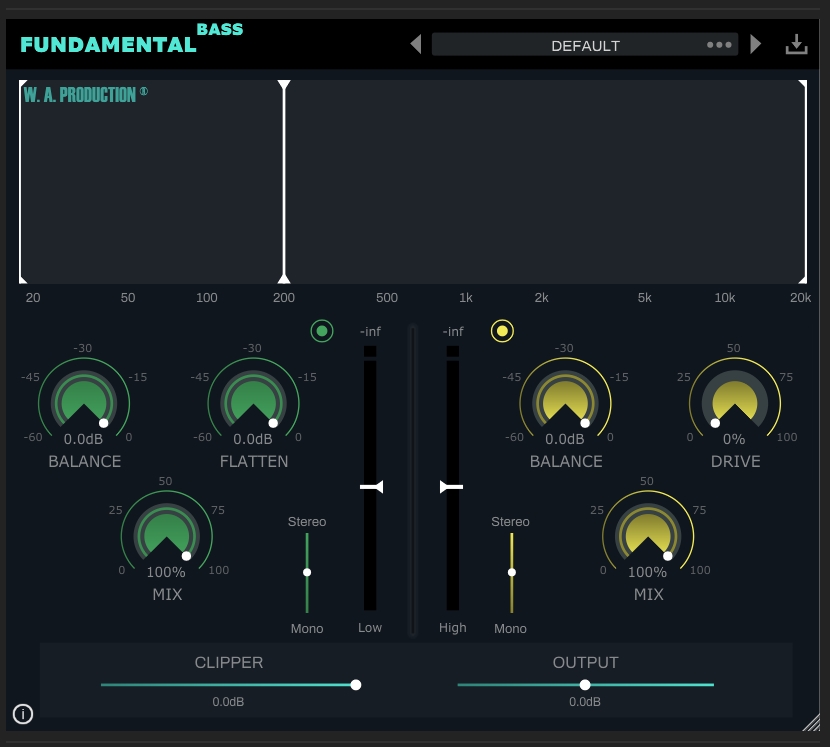Click the CLIPPER slider handle
830x747 pixels.
356,685
